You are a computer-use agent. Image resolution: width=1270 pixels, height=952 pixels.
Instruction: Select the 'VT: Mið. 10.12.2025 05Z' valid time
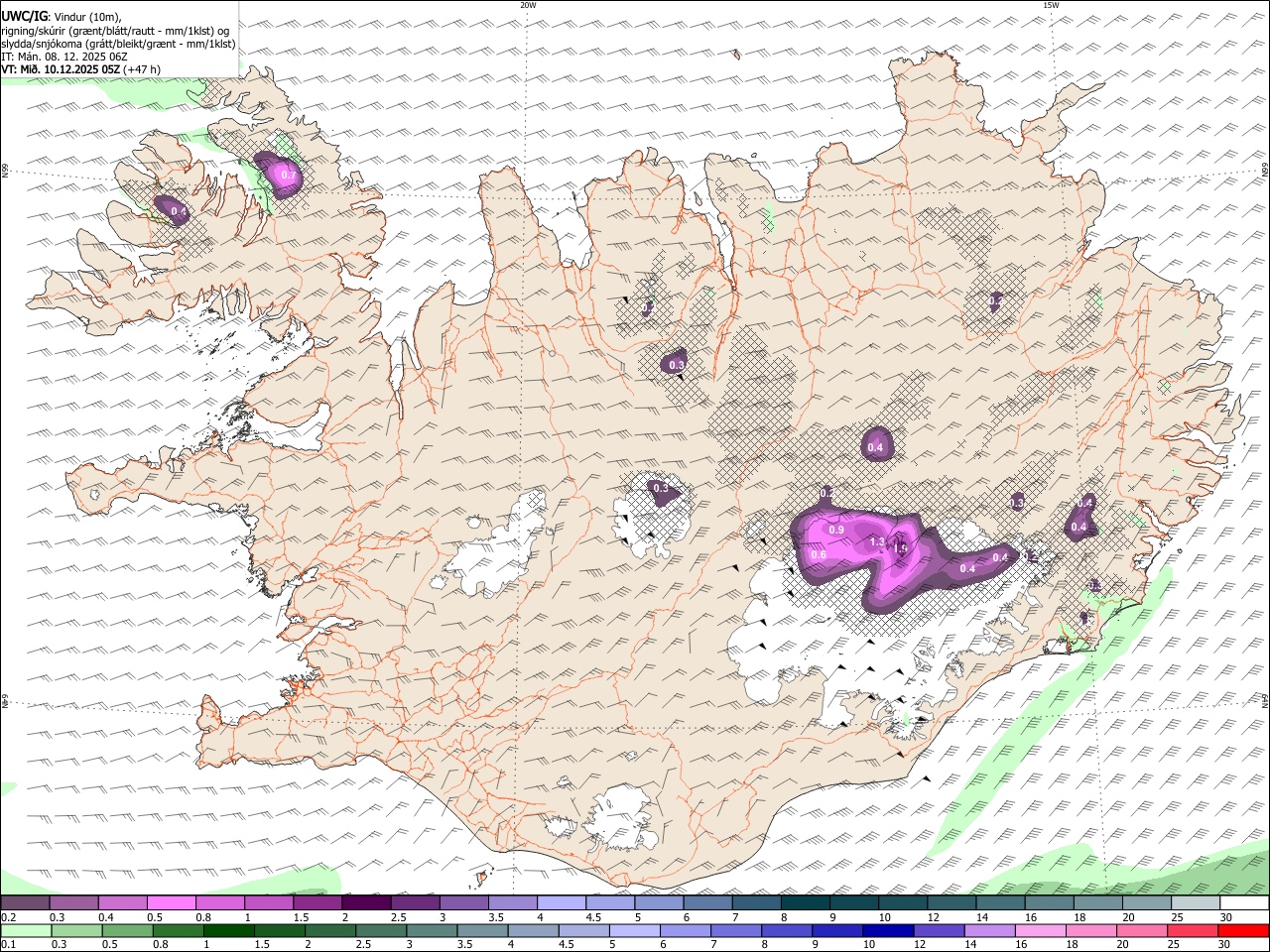point(61,69)
